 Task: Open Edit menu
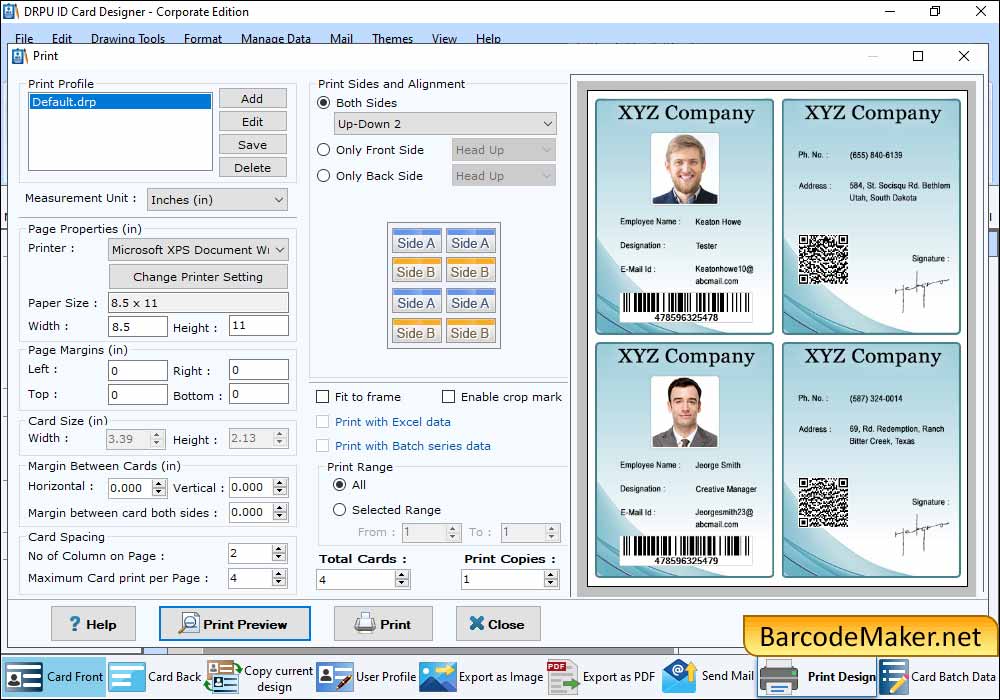click(62, 38)
